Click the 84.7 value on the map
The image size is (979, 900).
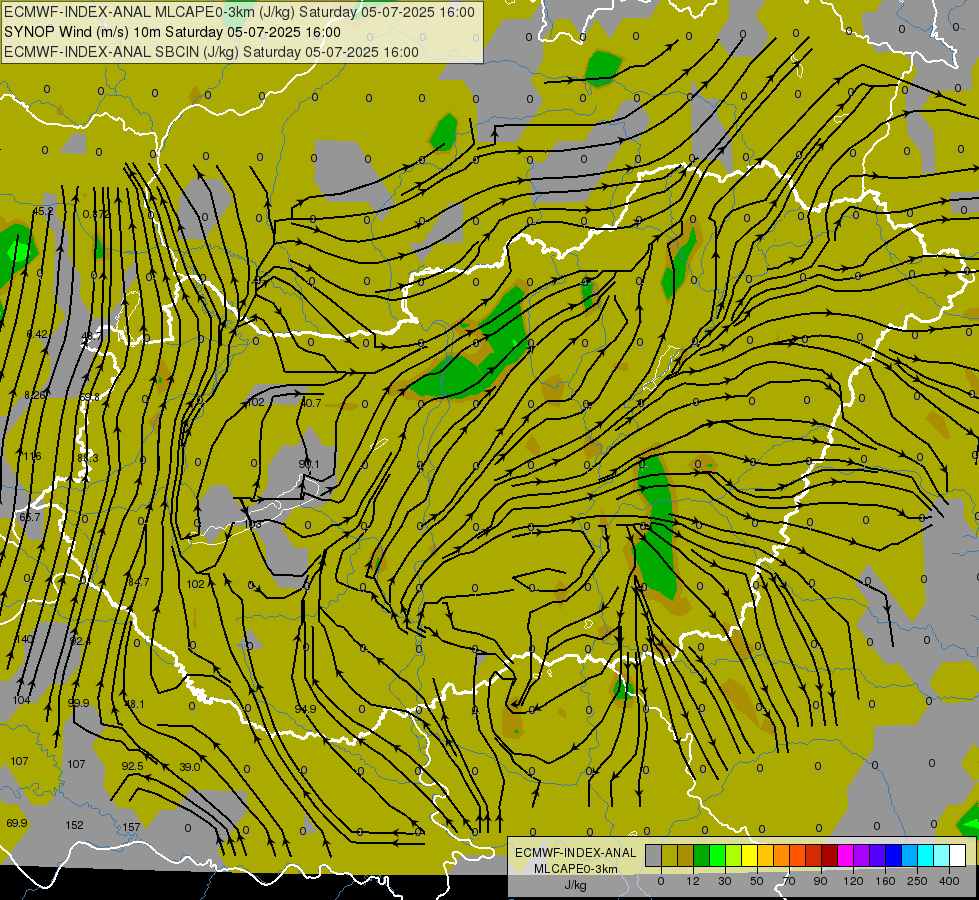(138, 582)
